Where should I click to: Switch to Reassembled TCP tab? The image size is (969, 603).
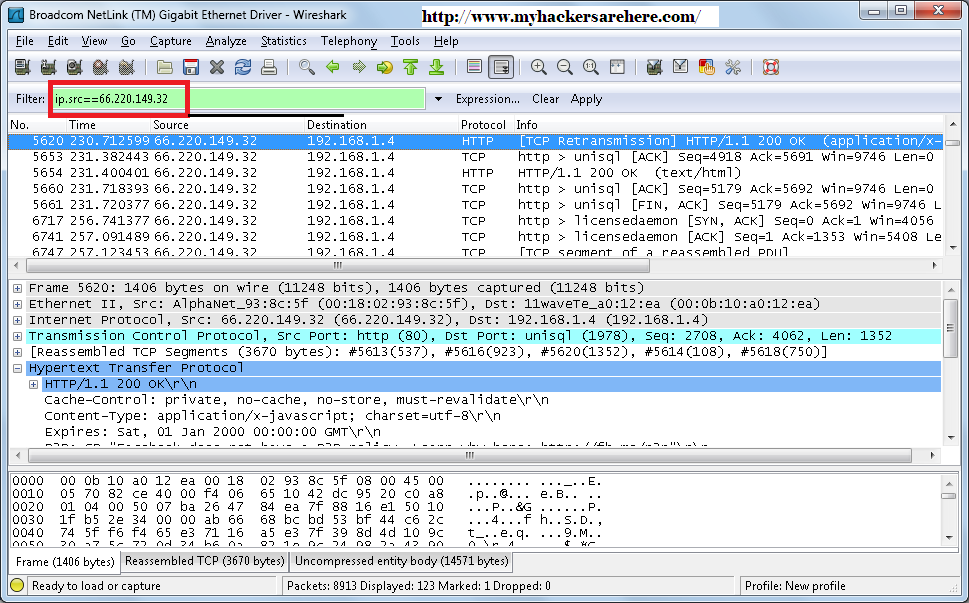[x=205, y=561]
